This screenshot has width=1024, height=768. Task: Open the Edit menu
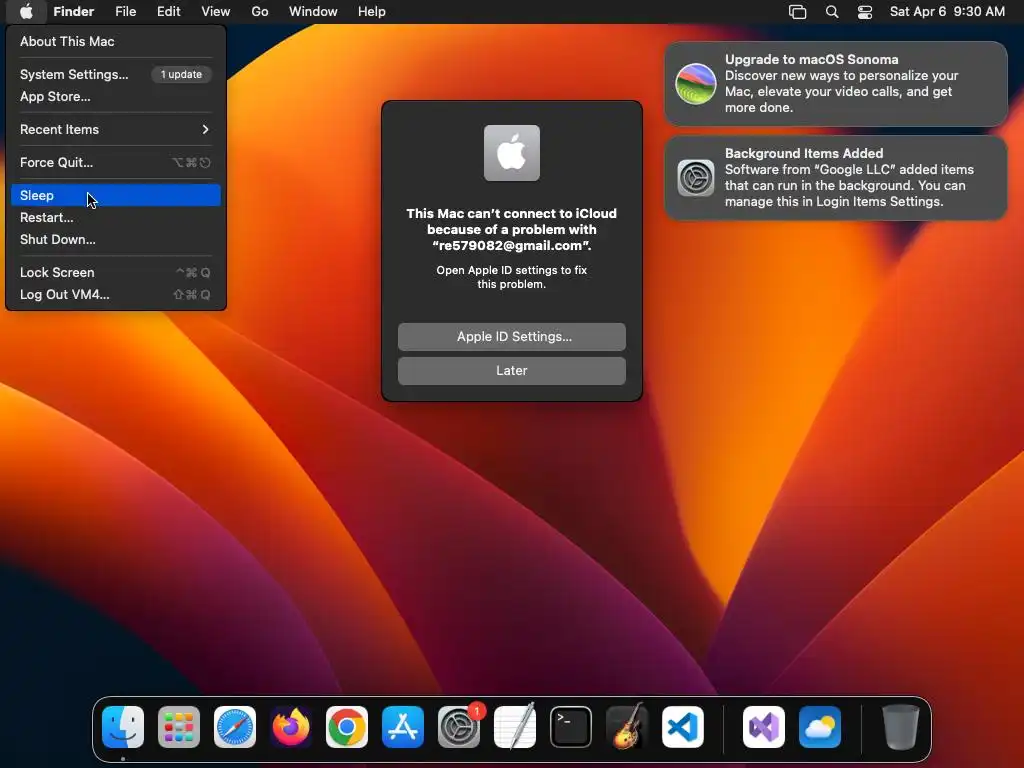coord(168,12)
